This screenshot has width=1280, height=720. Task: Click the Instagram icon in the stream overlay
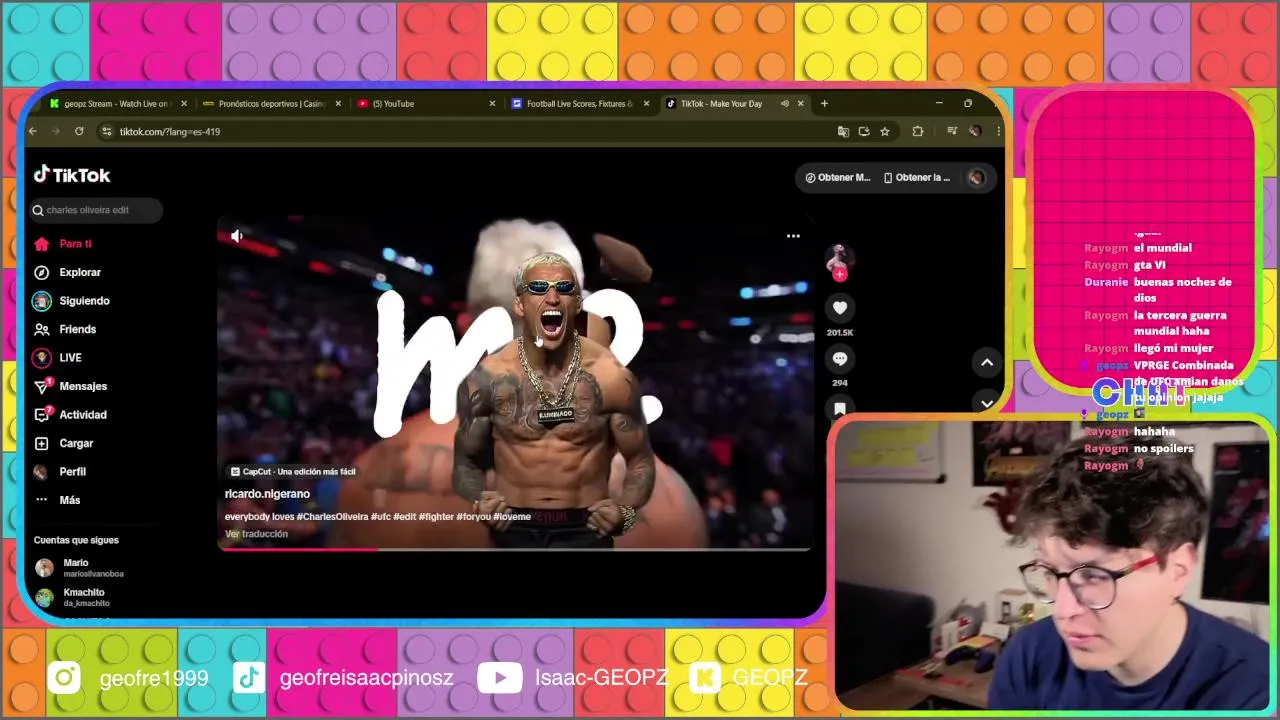tap(64, 678)
